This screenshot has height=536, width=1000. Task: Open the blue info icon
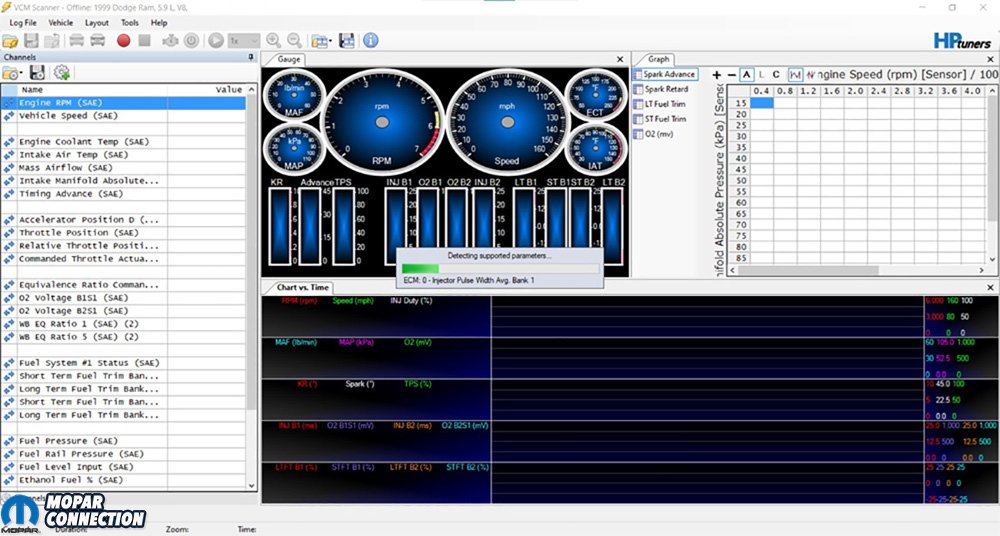[x=370, y=41]
